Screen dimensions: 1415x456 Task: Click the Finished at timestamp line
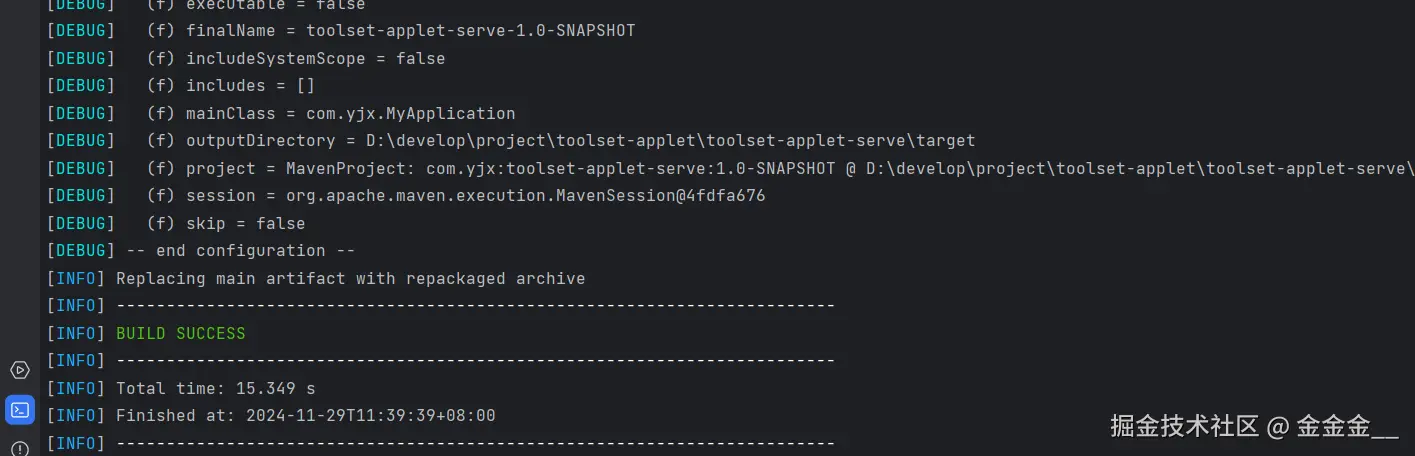(306, 415)
